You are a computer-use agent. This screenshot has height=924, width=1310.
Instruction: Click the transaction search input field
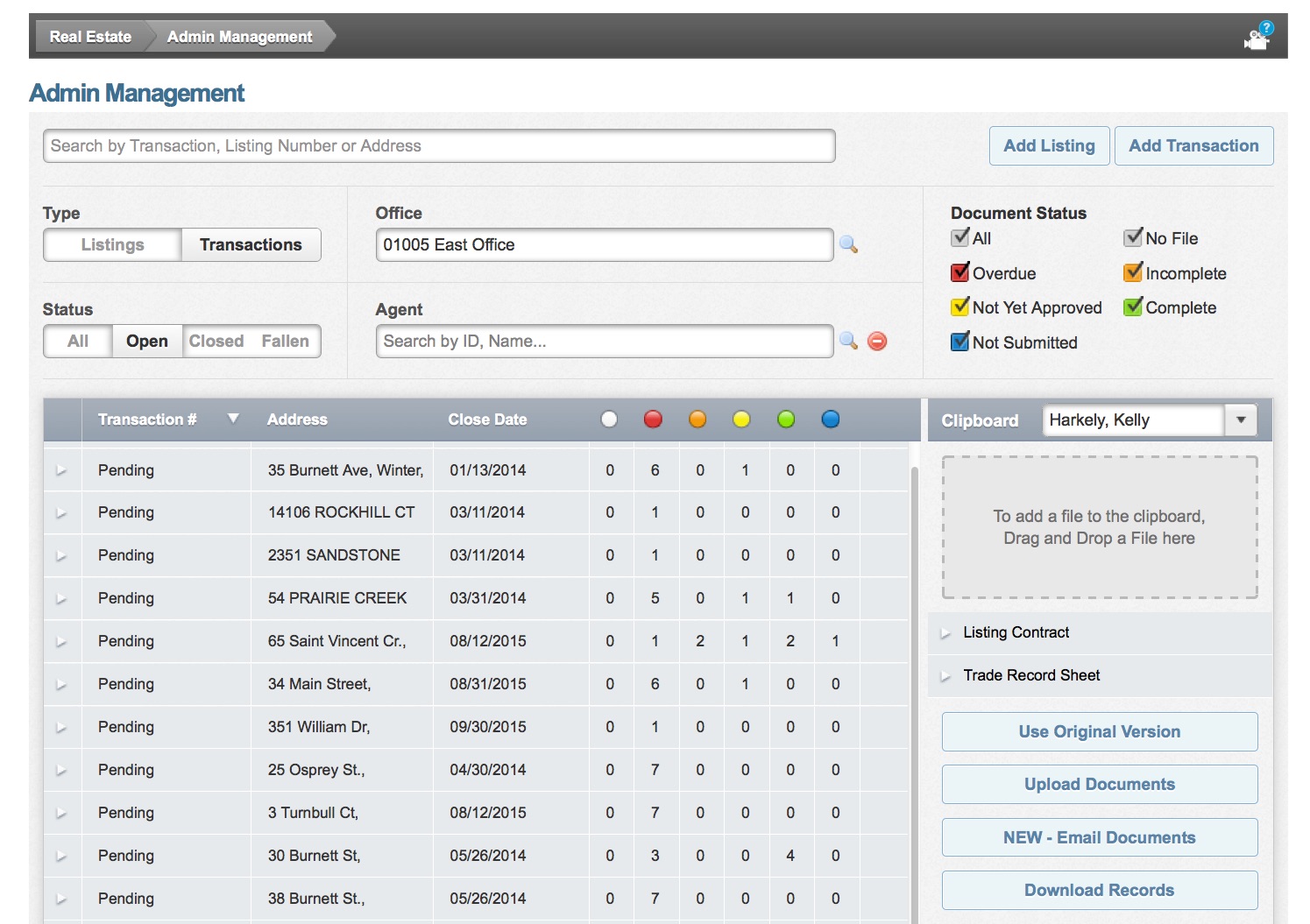pyautogui.click(x=438, y=145)
